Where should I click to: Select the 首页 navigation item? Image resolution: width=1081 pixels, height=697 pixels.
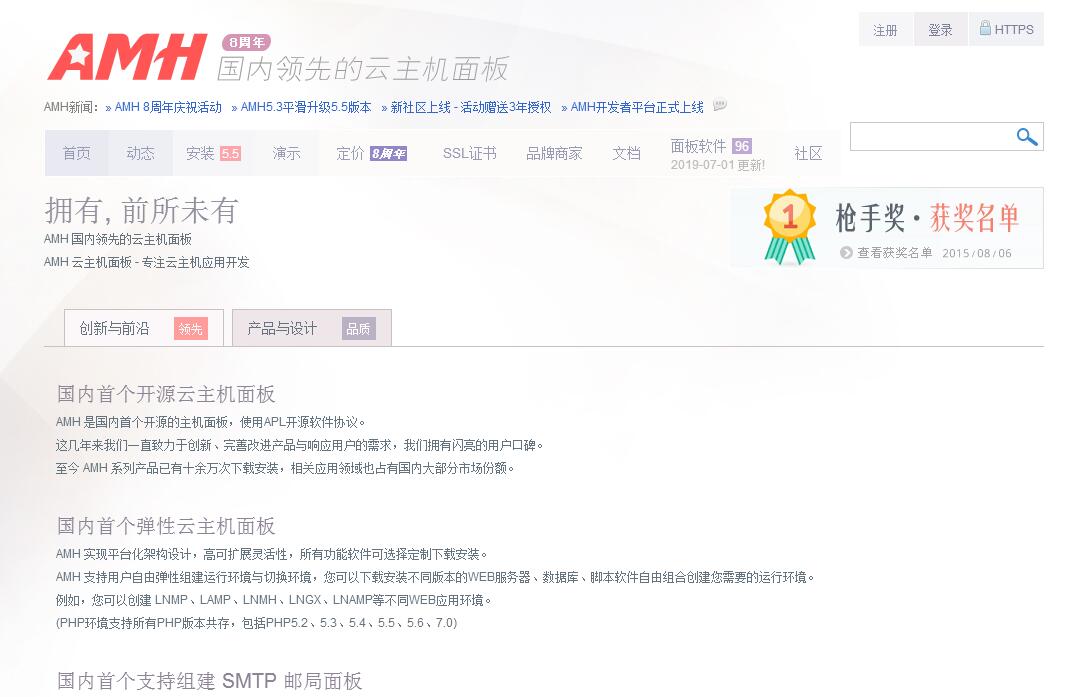[76, 153]
